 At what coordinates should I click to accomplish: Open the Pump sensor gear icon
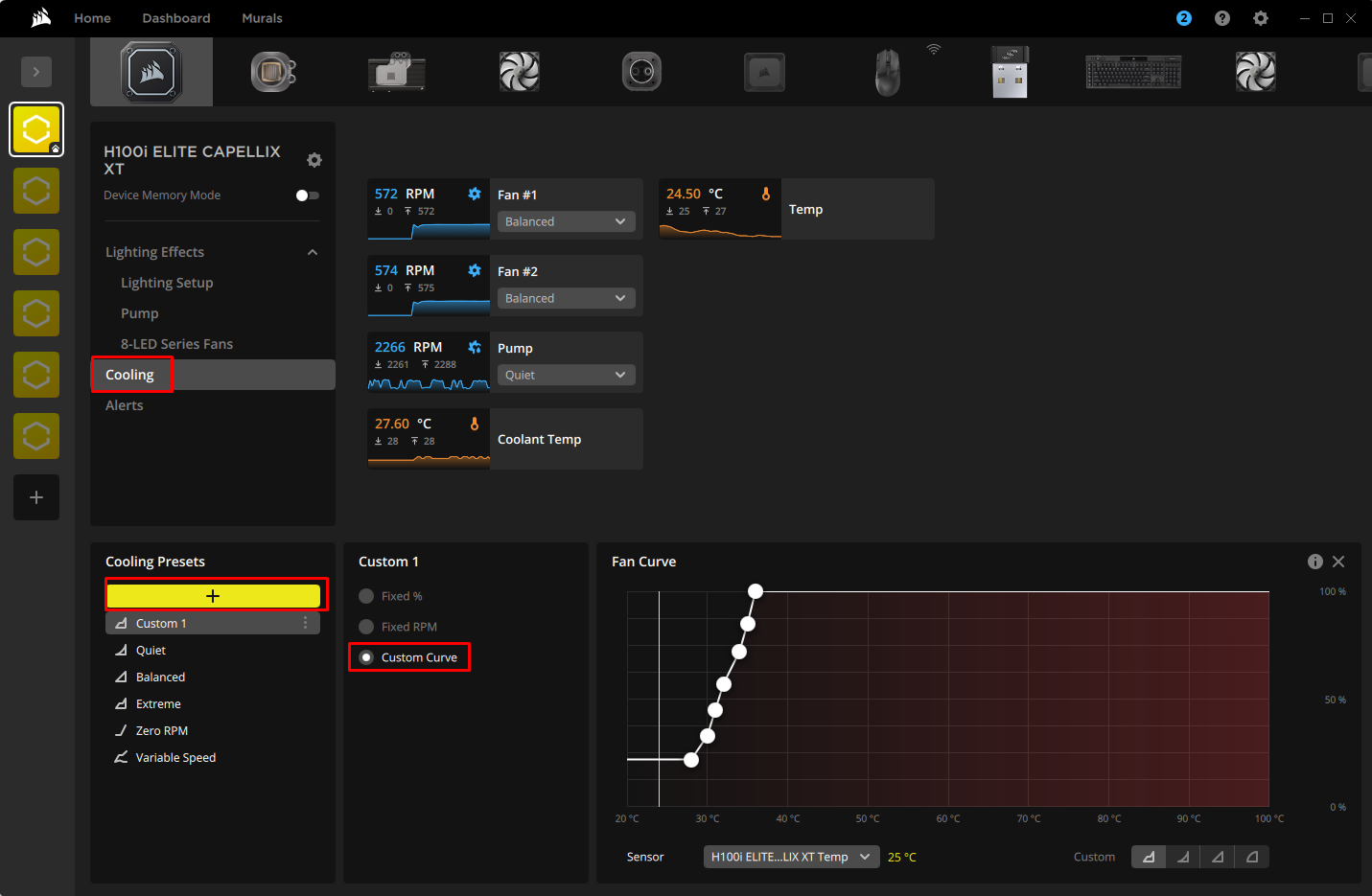(x=475, y=347)
